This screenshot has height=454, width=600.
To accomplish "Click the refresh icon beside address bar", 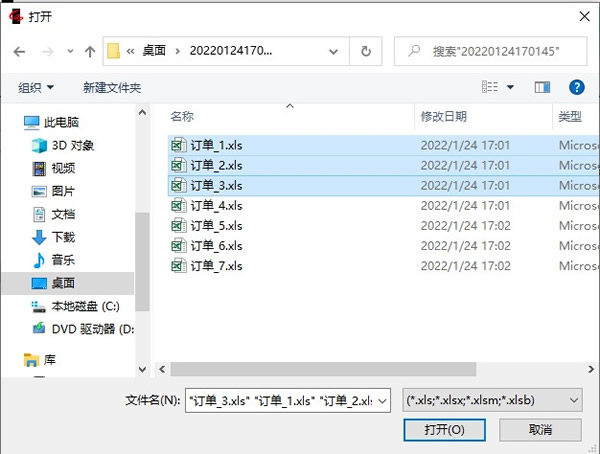I will [x=366, y=50].
